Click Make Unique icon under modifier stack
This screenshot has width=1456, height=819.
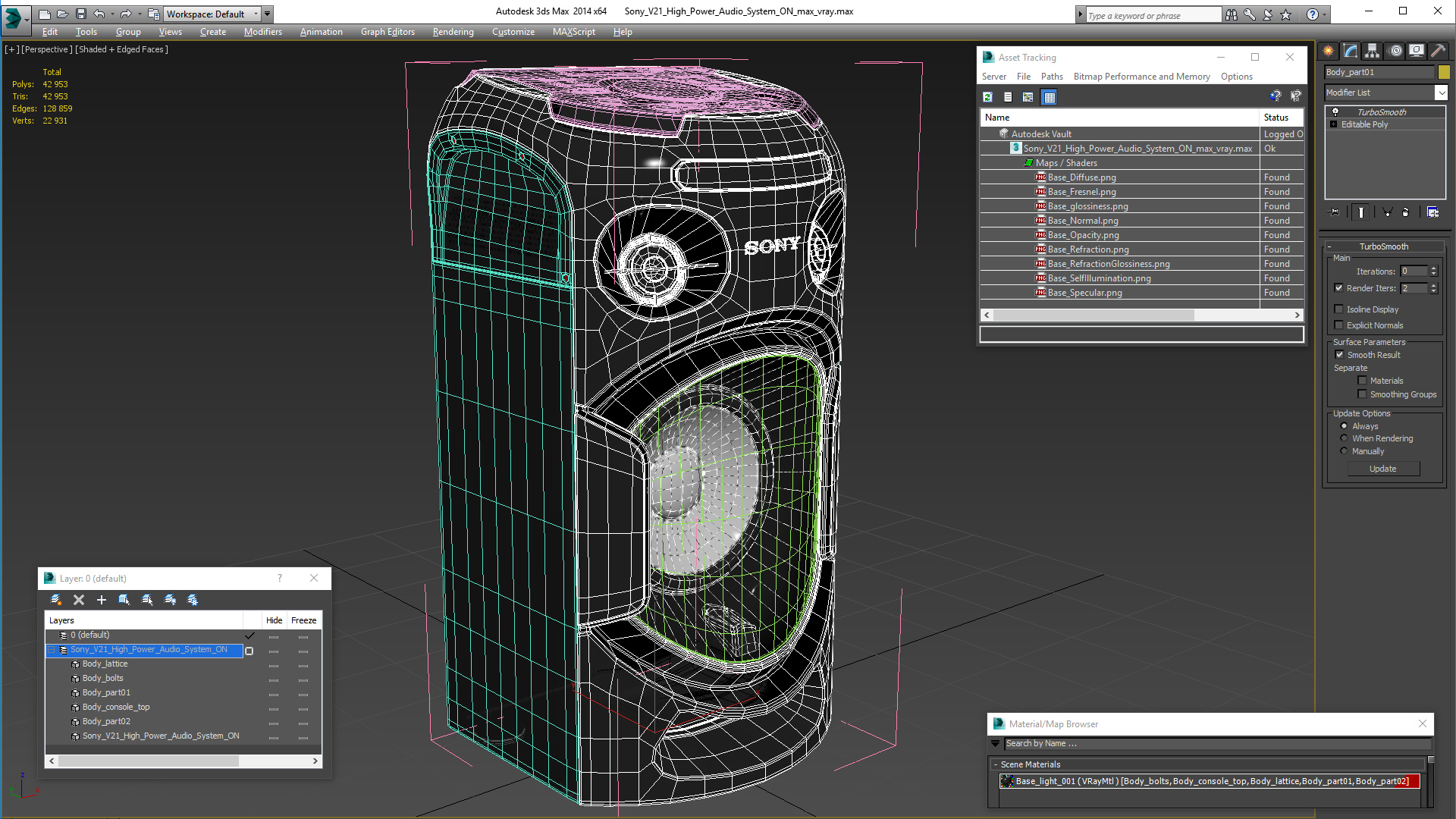1387,212
